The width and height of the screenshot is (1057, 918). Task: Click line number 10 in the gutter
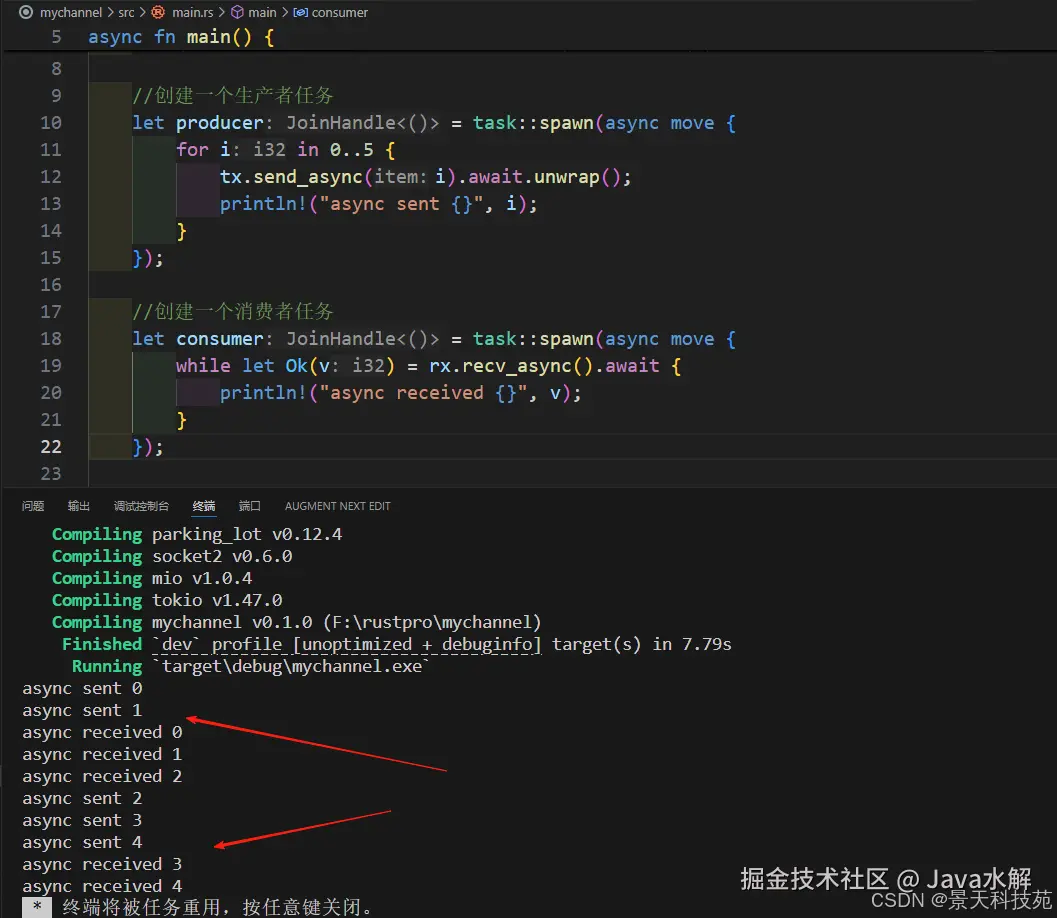[51, 123]
